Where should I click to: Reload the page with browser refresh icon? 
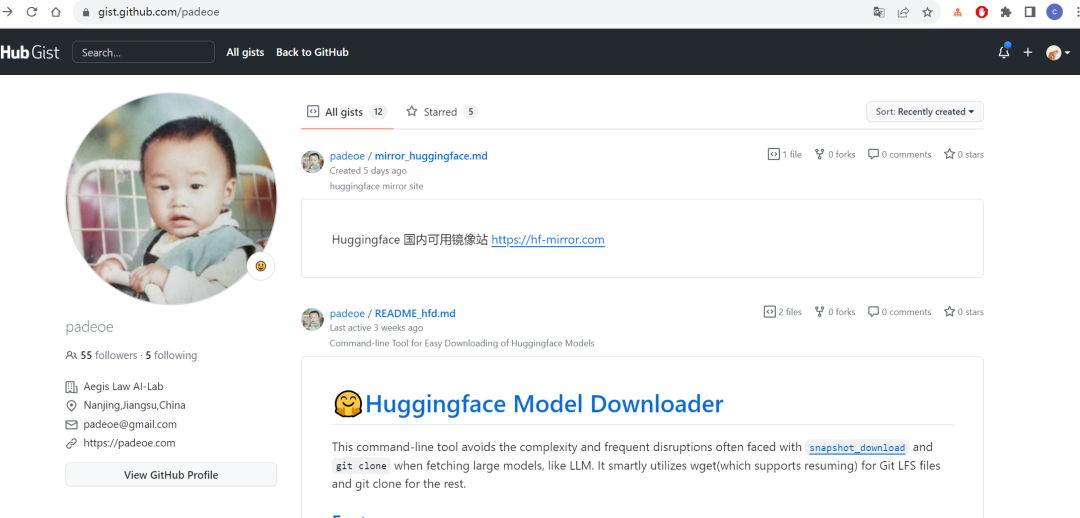32,12
